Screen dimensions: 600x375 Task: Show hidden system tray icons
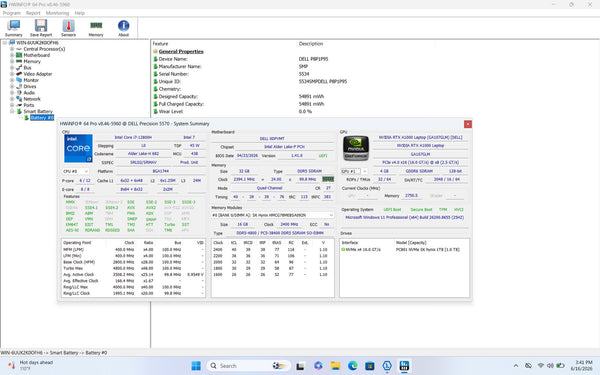tap(516, 366)
